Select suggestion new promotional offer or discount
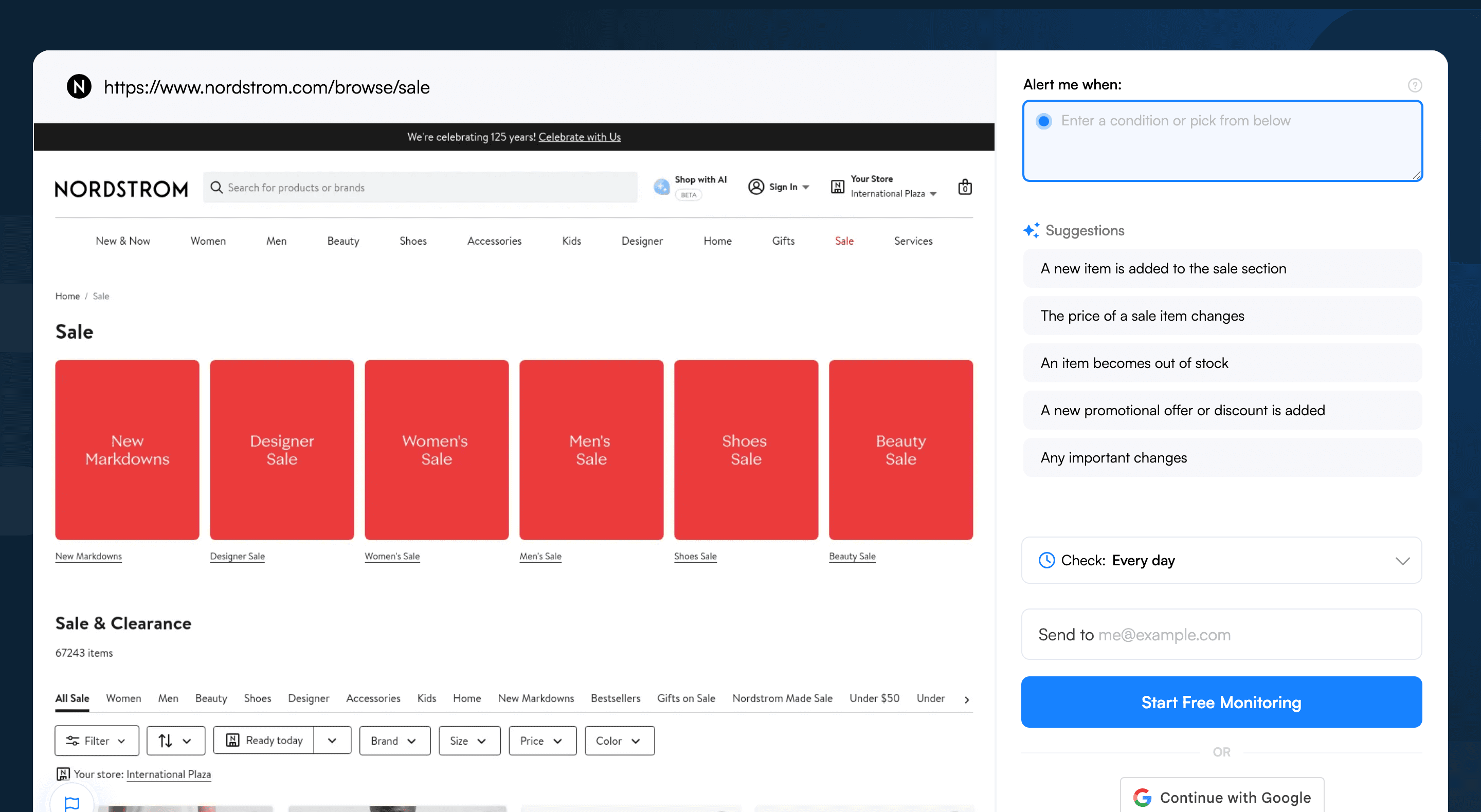1481x812 pixels. (1222, 410)
